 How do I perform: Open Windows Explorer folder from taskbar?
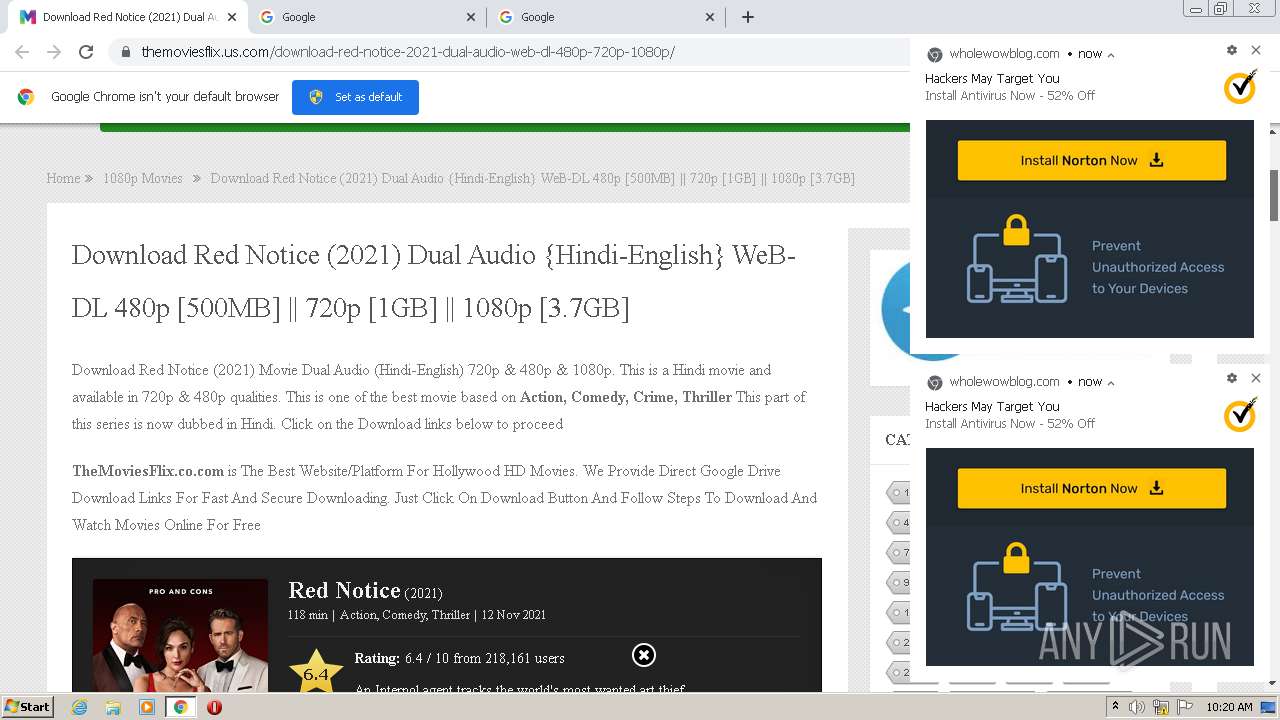point(113,707)
